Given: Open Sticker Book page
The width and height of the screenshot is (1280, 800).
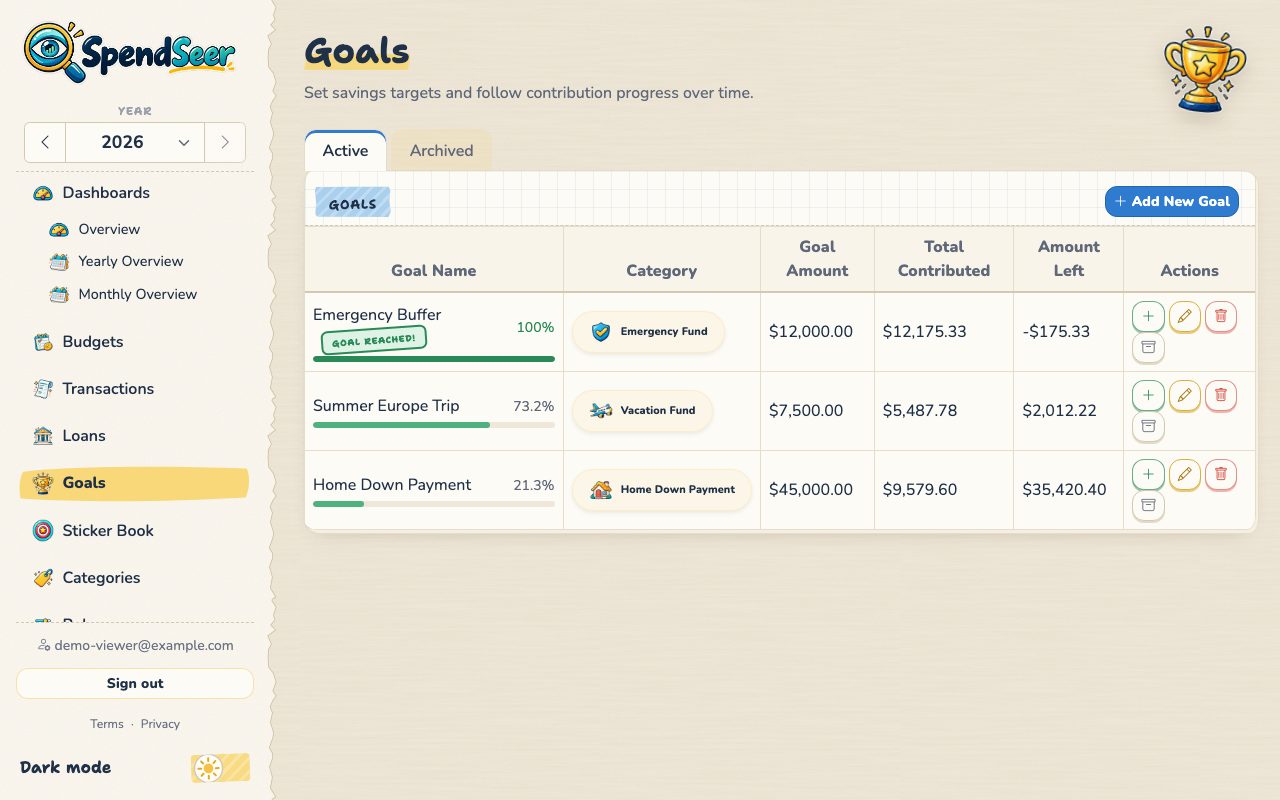Looking at the screenshot, I should [135, 531].
